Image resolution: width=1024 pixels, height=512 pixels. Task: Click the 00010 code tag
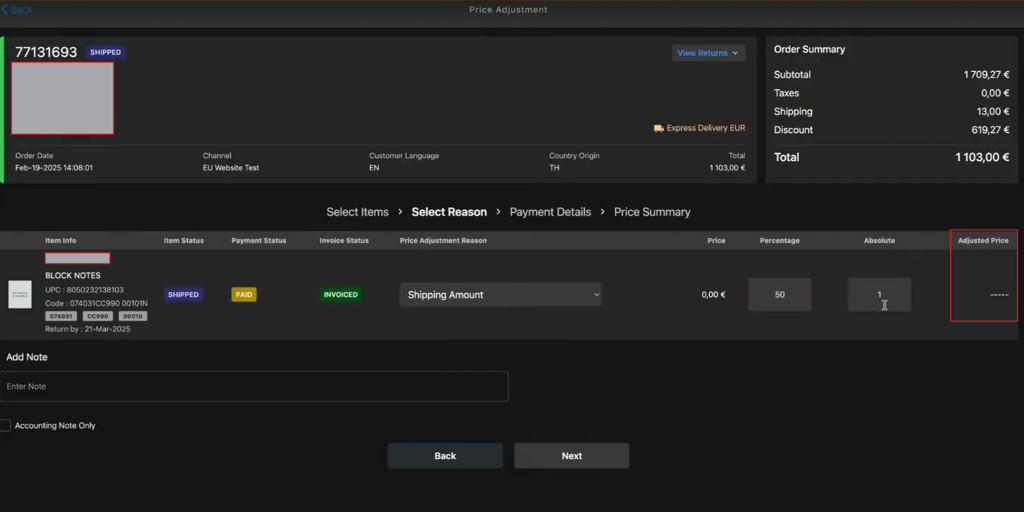coord(133,316)
